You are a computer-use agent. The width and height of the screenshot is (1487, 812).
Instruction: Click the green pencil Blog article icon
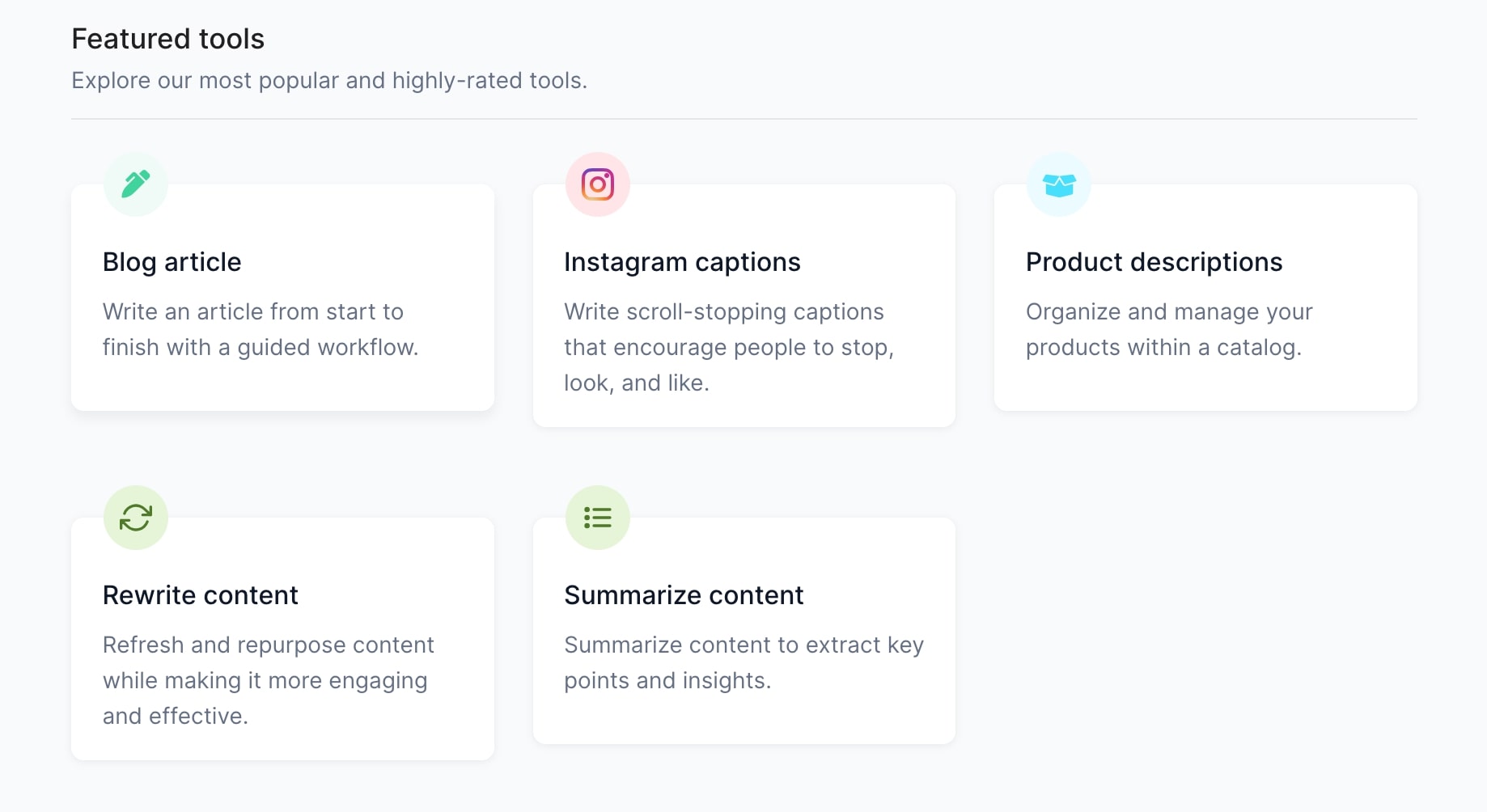tap(136, 184)
